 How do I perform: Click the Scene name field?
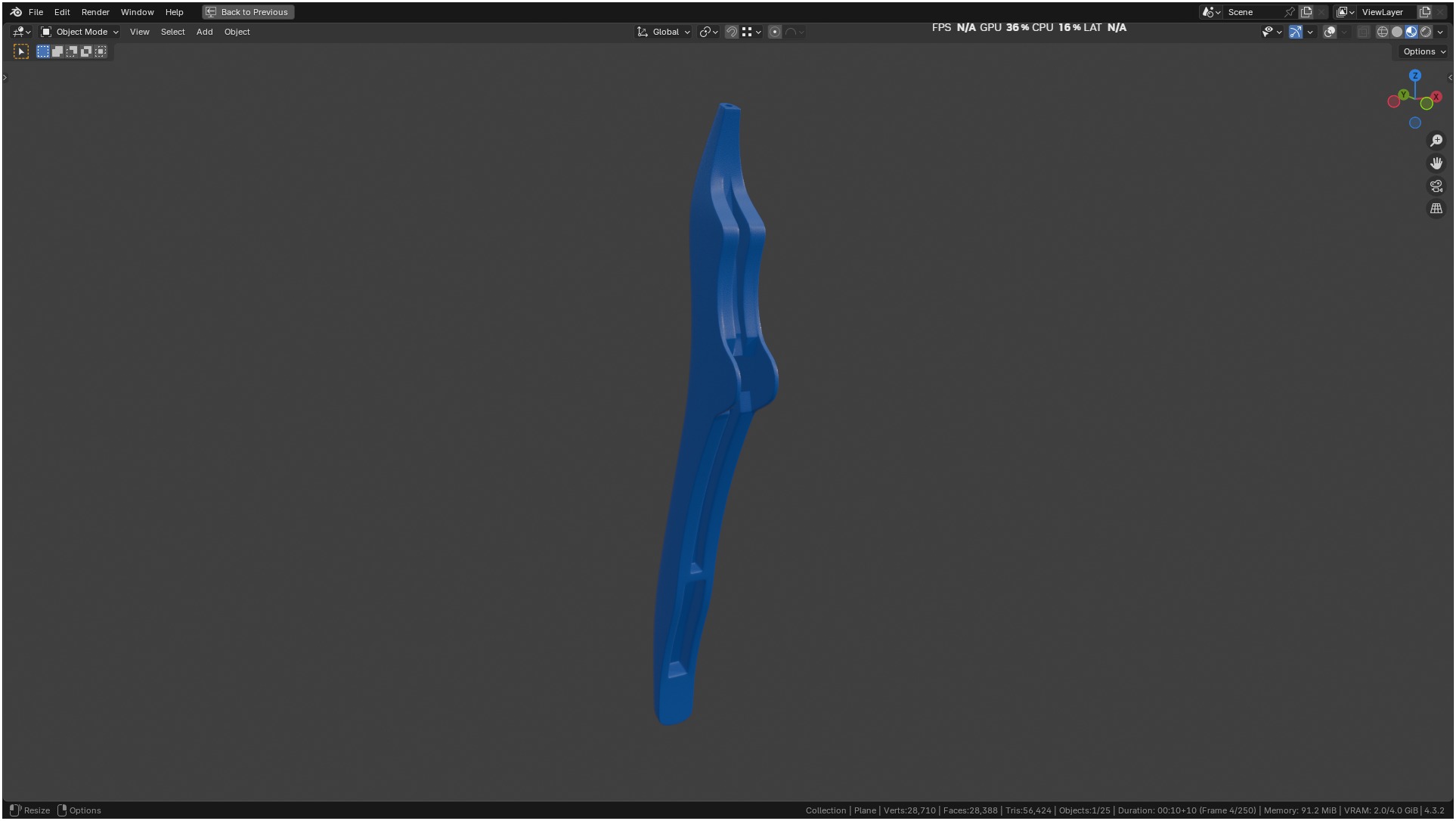[x=1253, y=12]
